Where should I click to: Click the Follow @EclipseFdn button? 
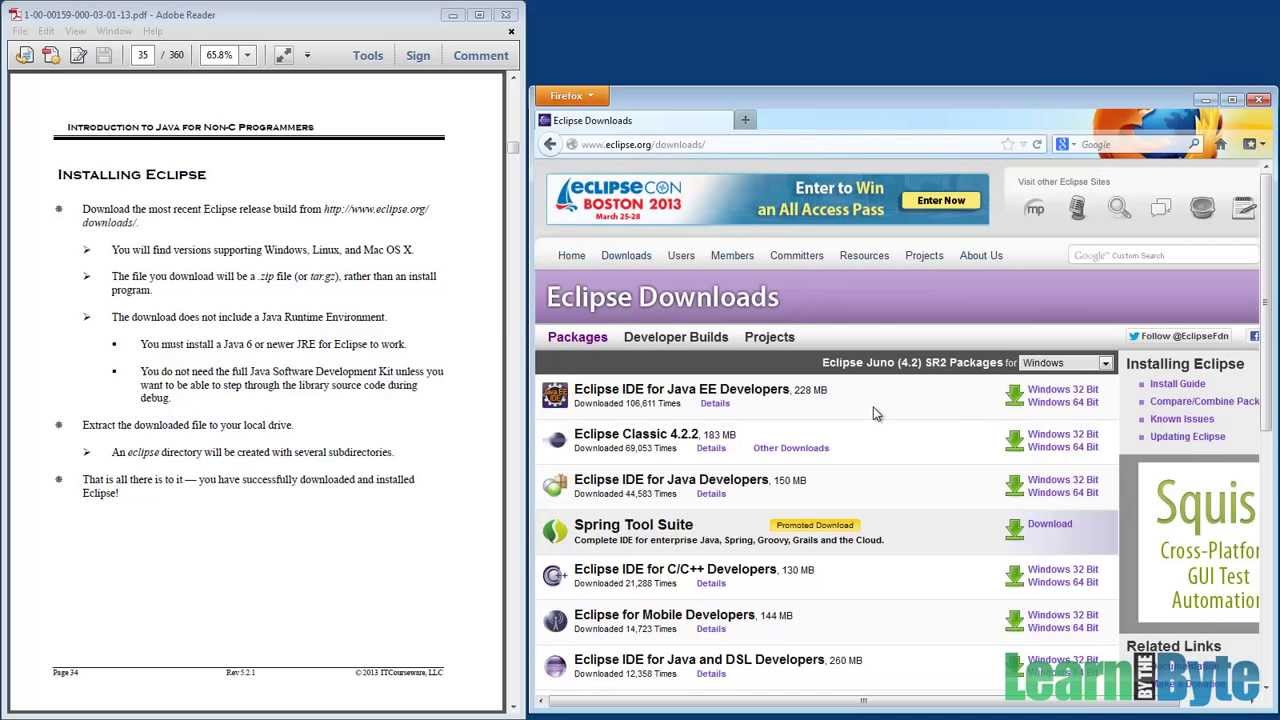coord(1179,336)
